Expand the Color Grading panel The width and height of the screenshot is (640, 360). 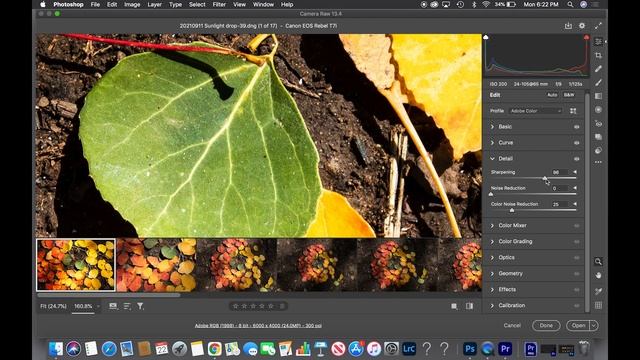click(492, 242)
